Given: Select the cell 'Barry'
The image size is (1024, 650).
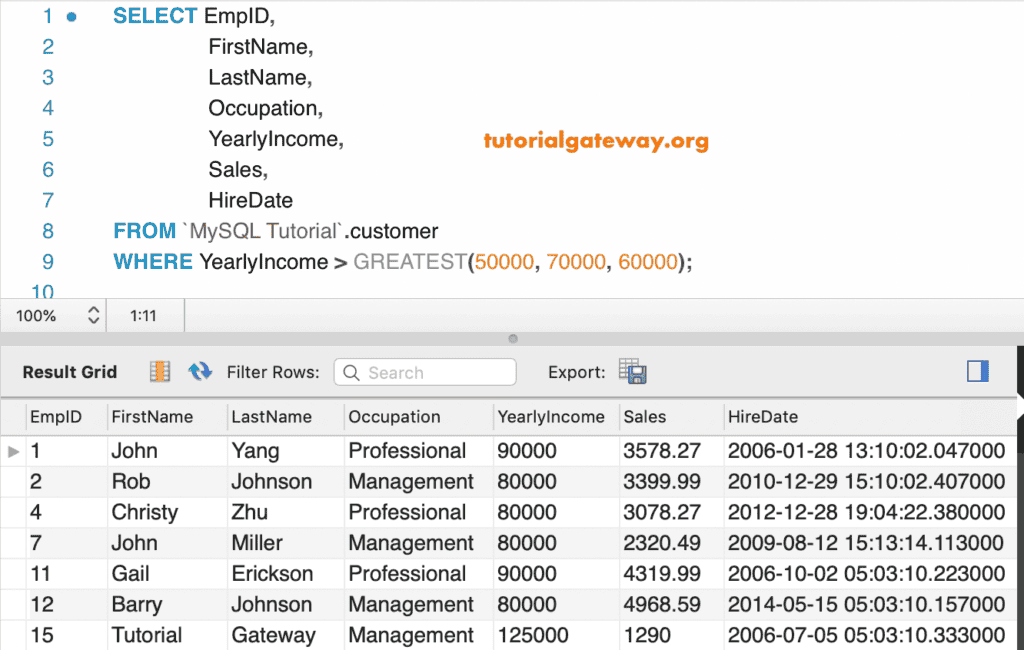Looking at the screenshot, I should point(136,604).
